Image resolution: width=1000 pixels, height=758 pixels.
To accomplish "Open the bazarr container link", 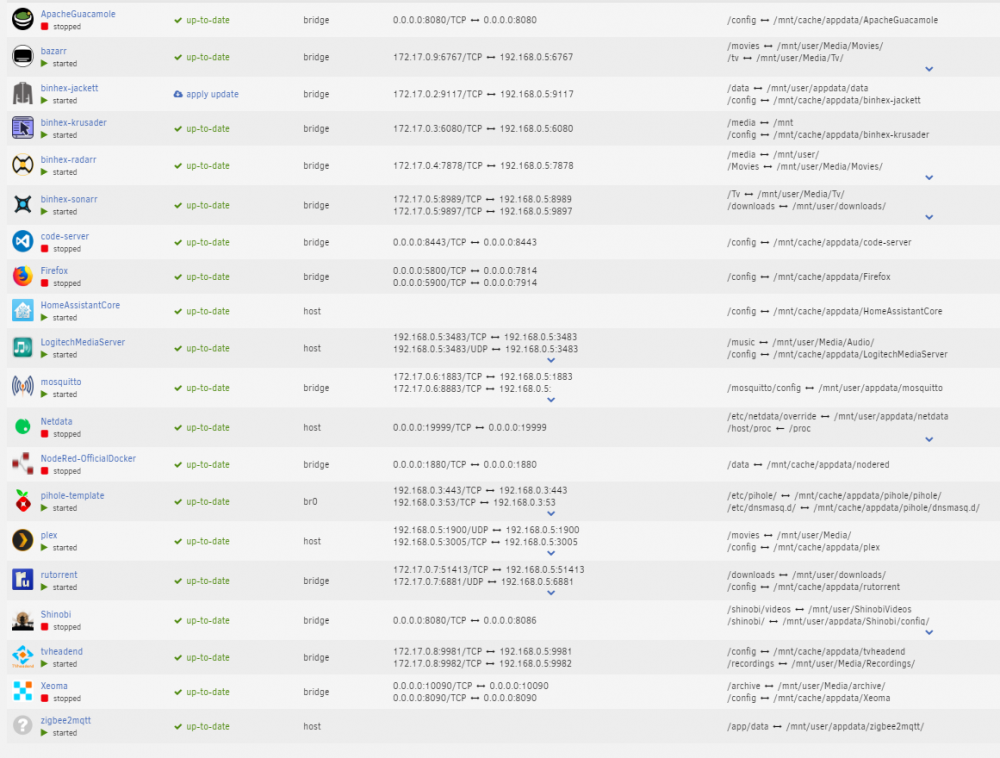I will pos(54,51).
